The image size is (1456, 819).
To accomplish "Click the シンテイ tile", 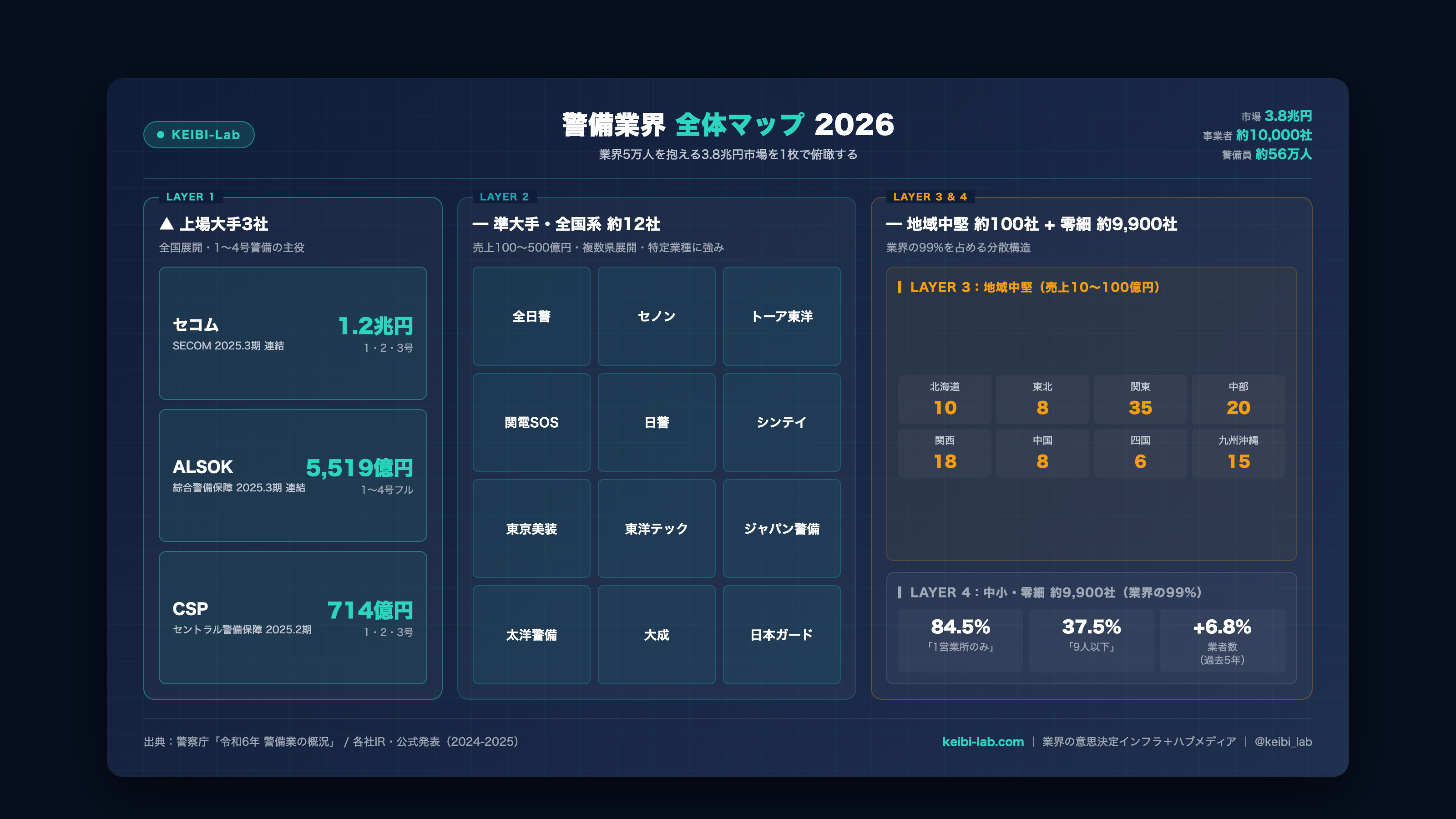I will point(782,422).
